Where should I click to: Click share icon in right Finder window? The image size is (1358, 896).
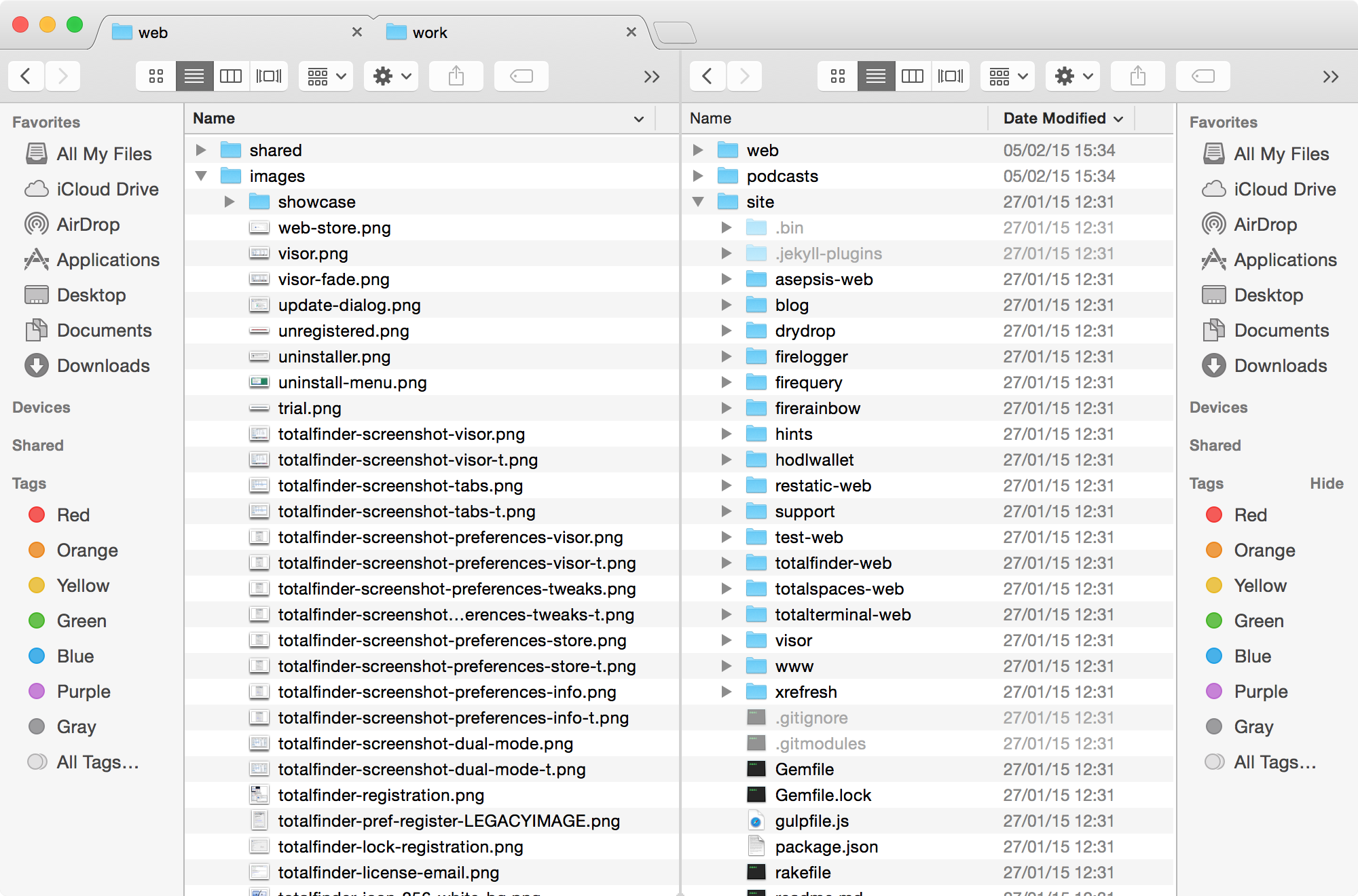point(1137,75)
